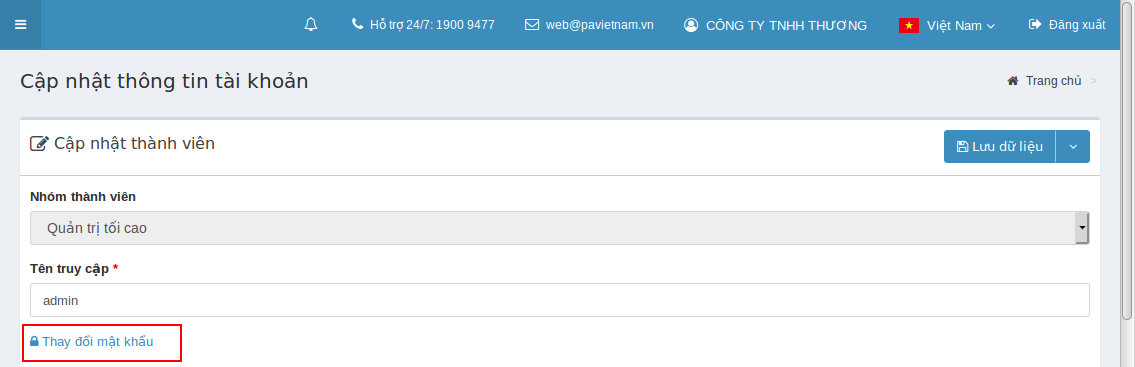1135x367 pixels.
Task: Click the web@pavietnam.vn email link
Action: [599, 25]
